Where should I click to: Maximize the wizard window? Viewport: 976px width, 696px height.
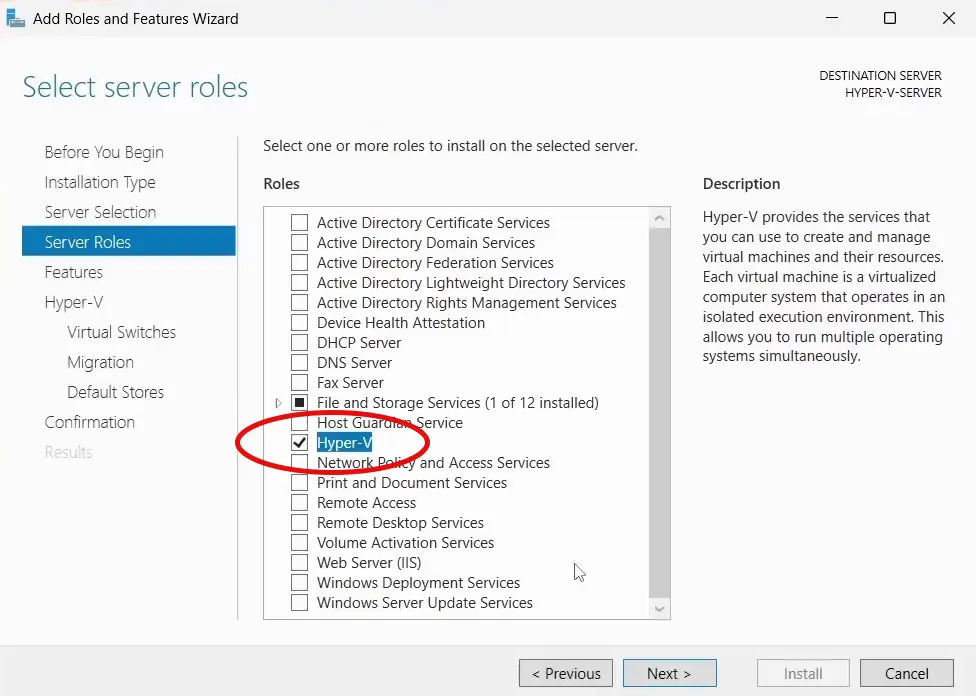coord(890,18)
